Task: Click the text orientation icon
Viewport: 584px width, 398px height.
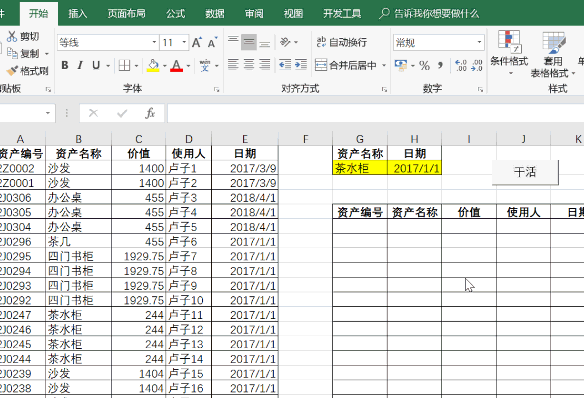Action: [x=285, y=42]
